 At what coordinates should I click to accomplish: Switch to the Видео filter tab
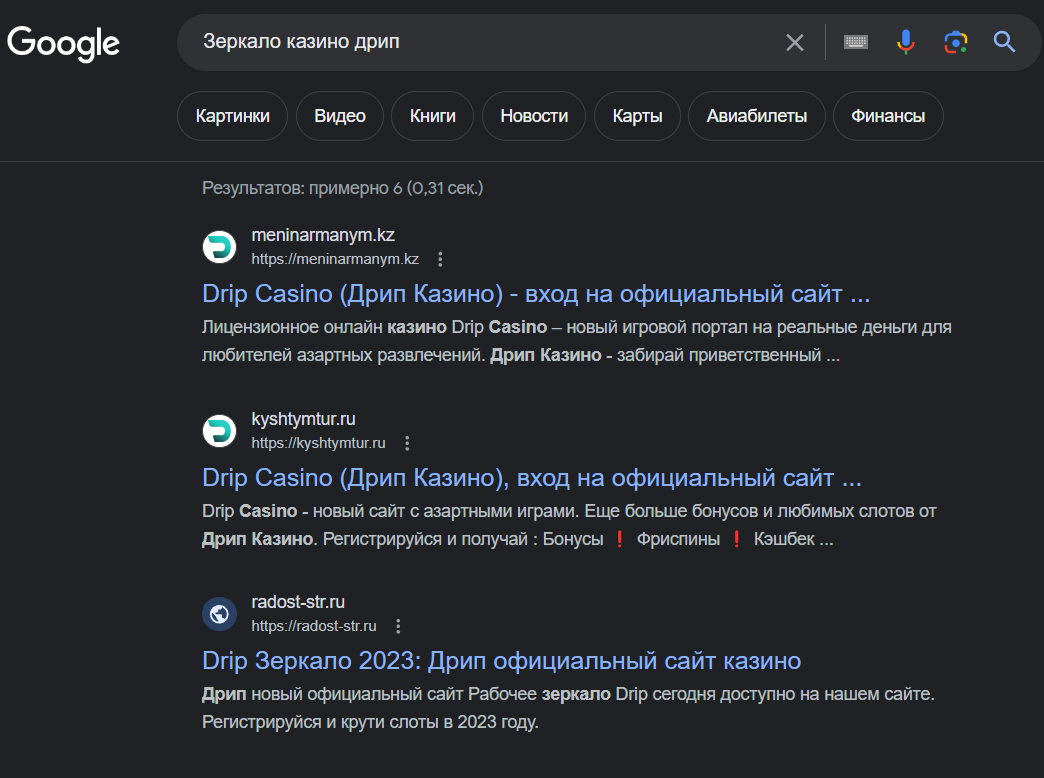point(340,116)
